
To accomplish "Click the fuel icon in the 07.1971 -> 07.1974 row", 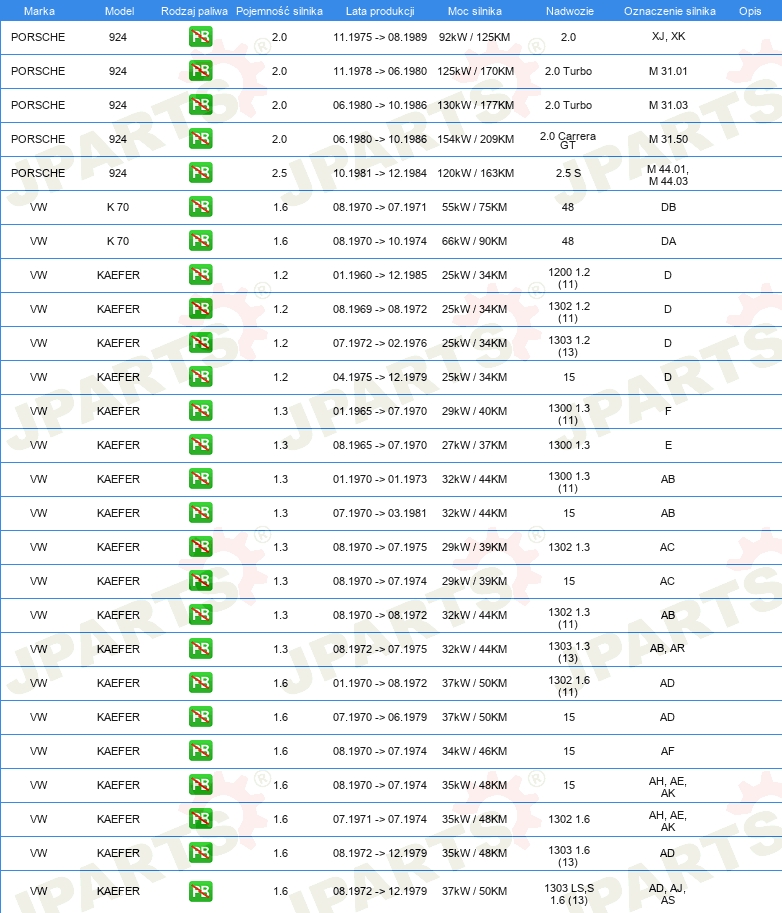I will click(x=200, y=819).
